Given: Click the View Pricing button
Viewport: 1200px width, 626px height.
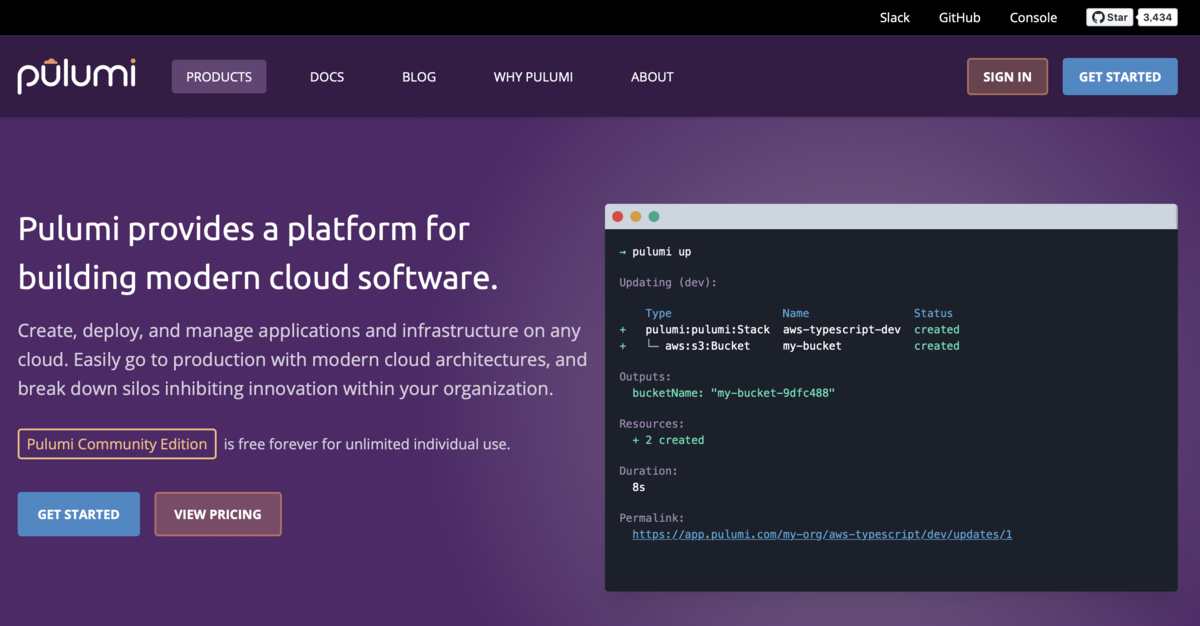Looking at the screenshot, I should pos(218,514).
